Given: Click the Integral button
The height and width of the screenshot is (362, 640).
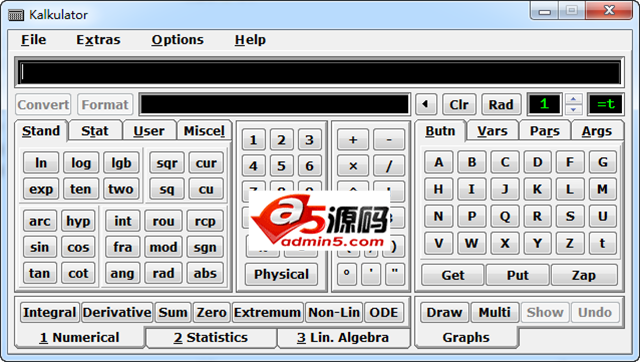Looking at the screenshot, I should (50, 312).
